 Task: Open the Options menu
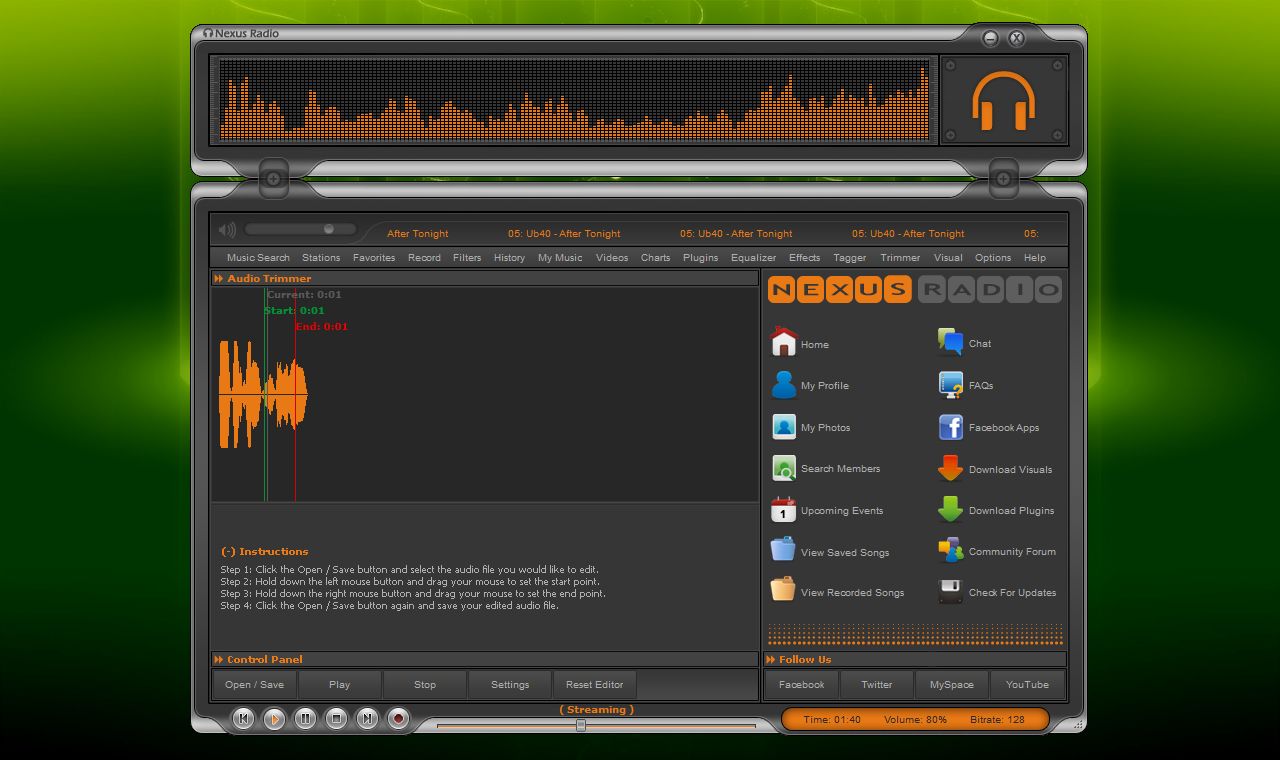click(993, 258)
